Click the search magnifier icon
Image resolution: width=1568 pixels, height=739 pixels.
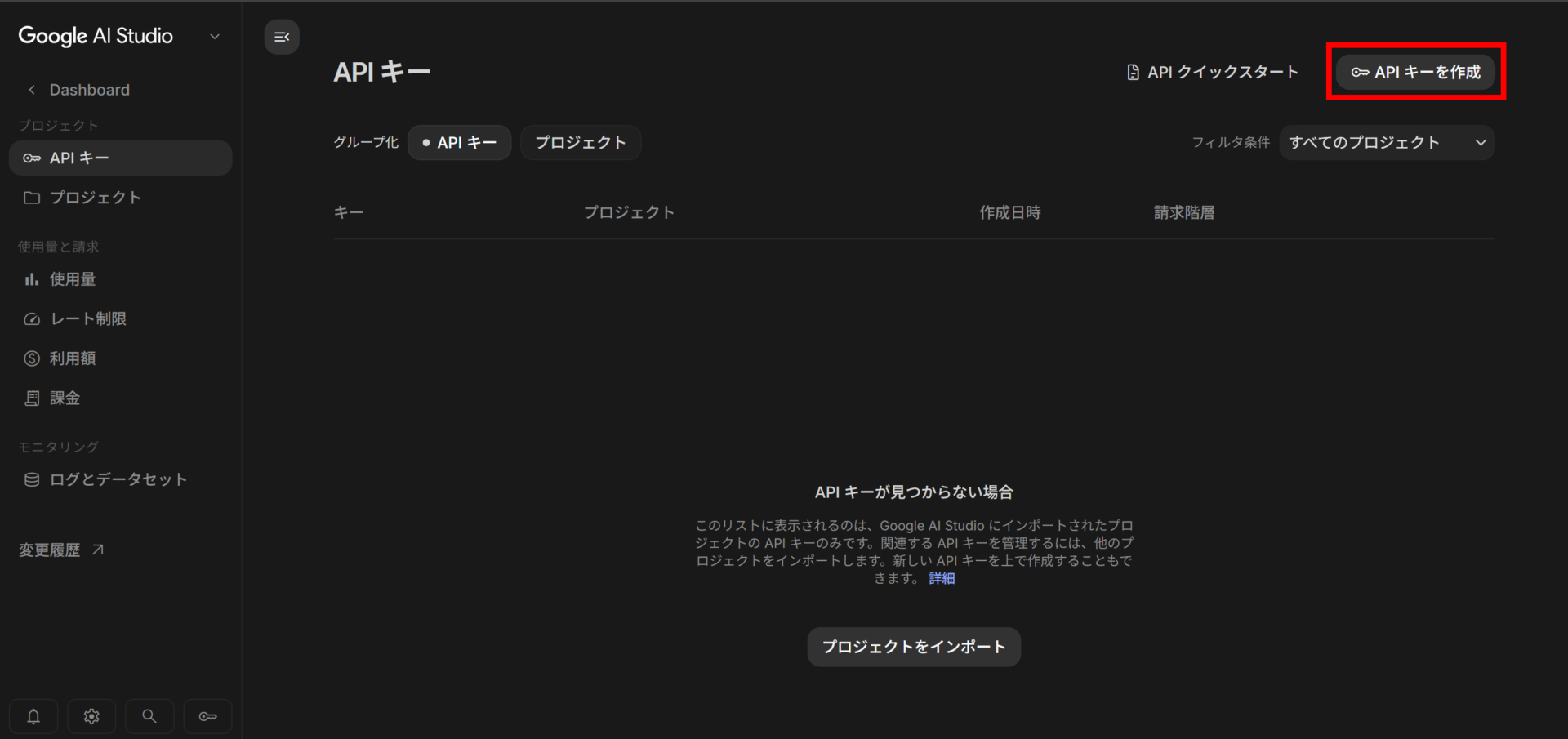click(x=149, y=716)
